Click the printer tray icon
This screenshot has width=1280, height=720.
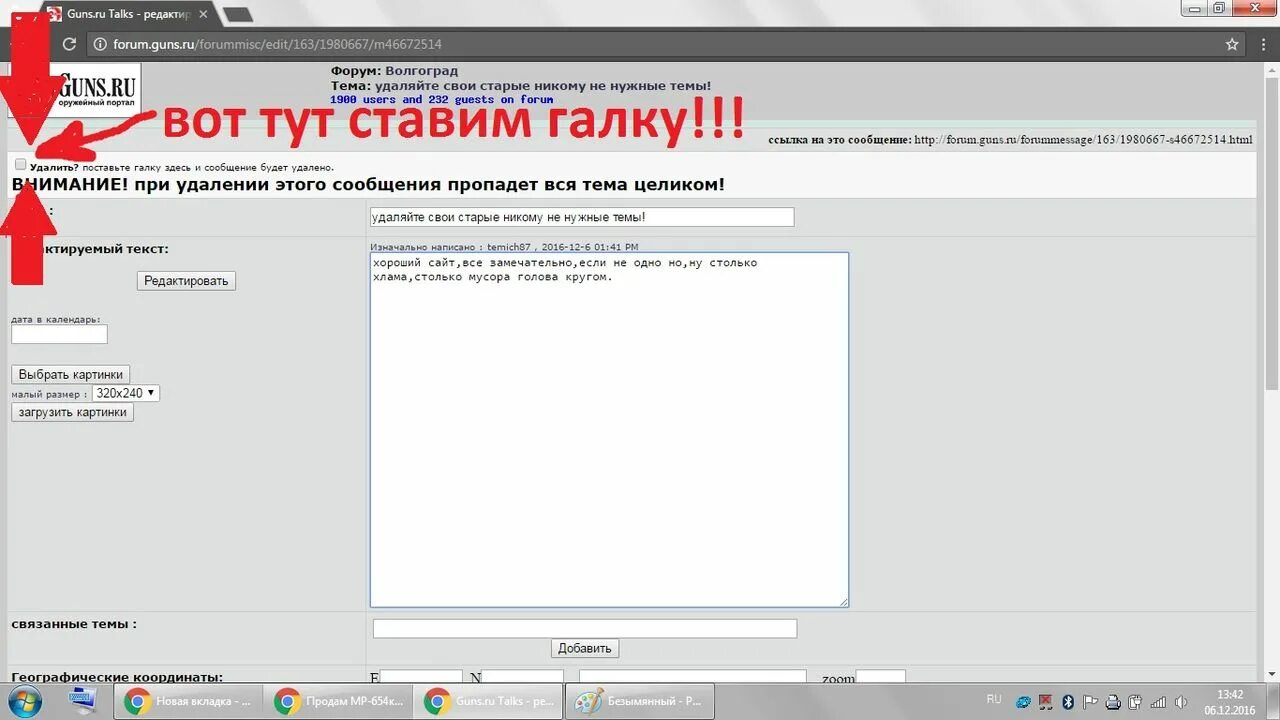coord(1113,702)
